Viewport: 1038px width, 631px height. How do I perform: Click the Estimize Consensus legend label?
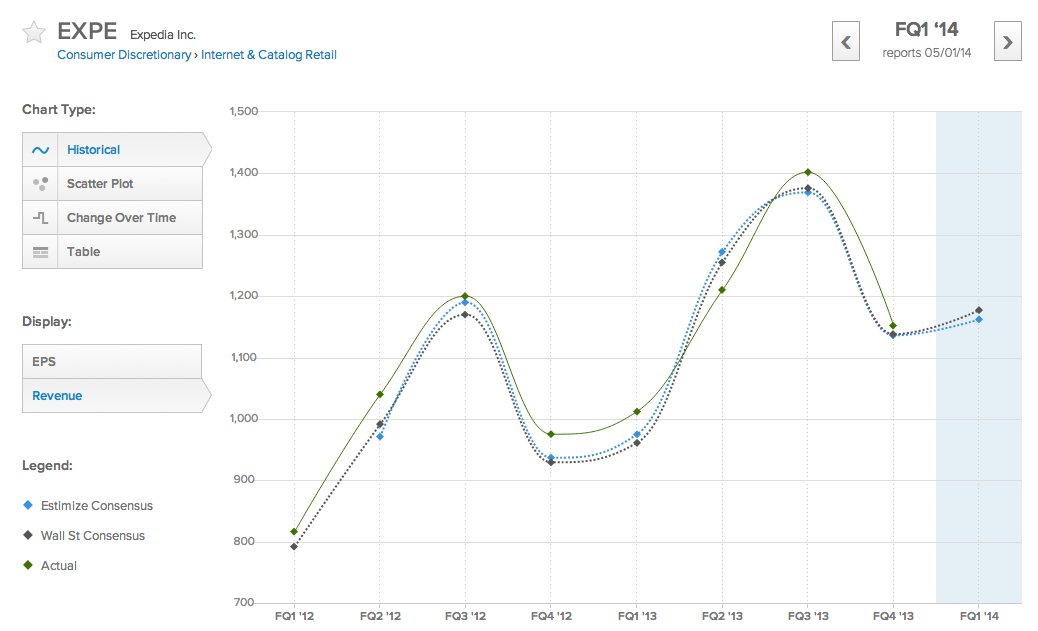click(x=97, y=505)
